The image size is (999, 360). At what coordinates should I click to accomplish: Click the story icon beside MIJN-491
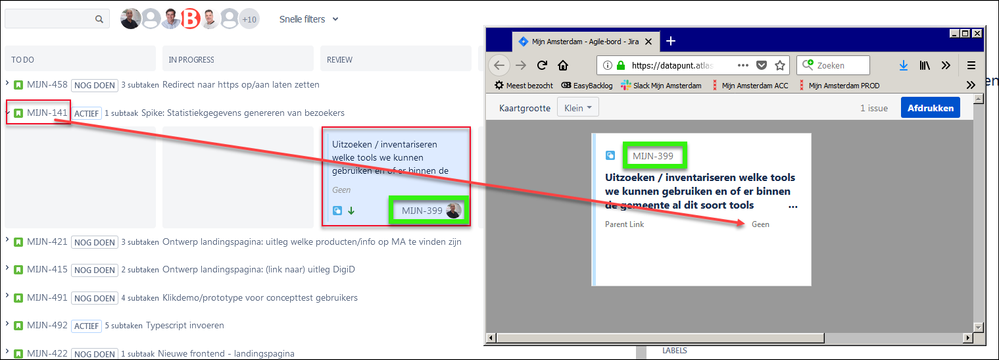click(19, 298)
